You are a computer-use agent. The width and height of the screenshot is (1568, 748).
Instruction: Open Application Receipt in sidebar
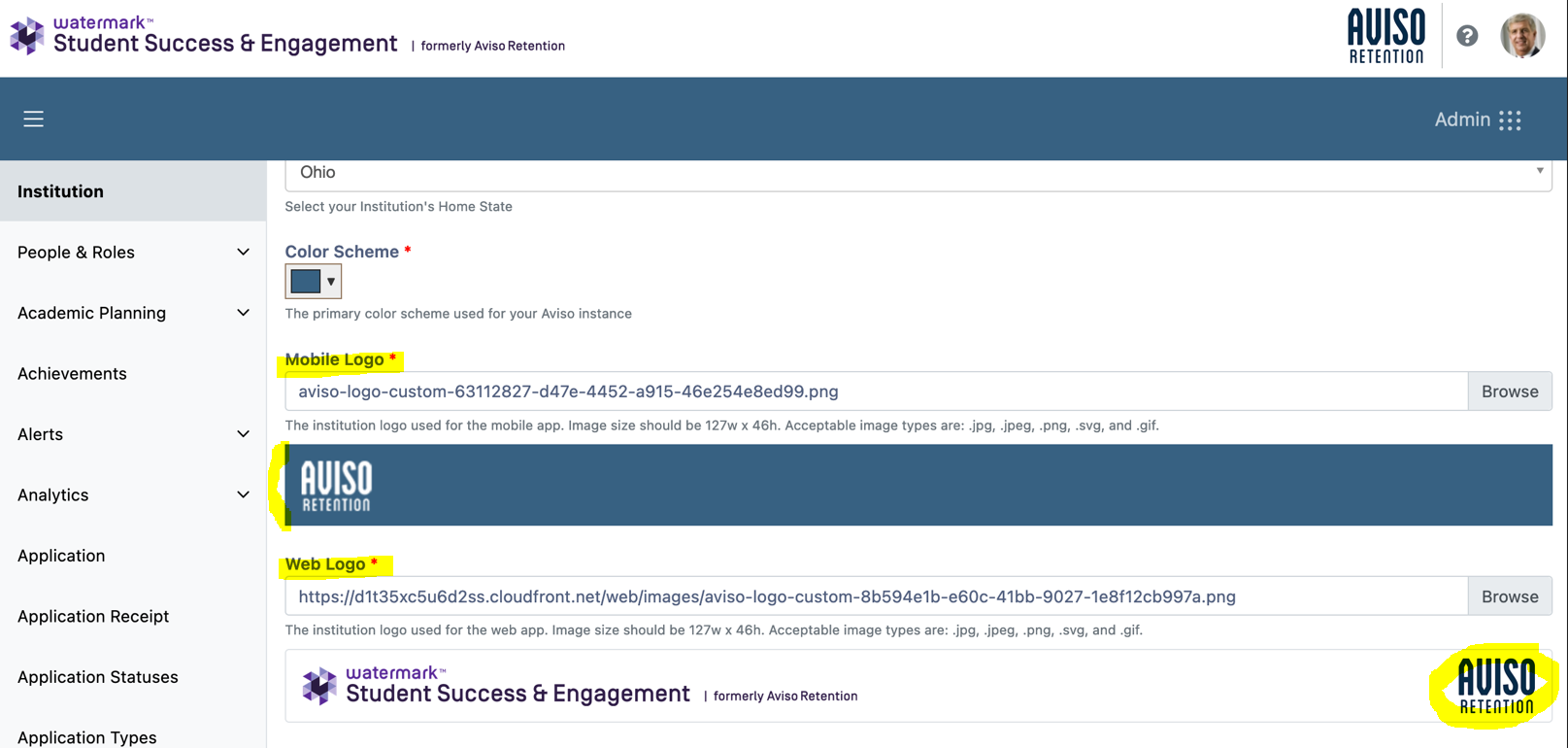pyautogui.click(x=93, y=617)
